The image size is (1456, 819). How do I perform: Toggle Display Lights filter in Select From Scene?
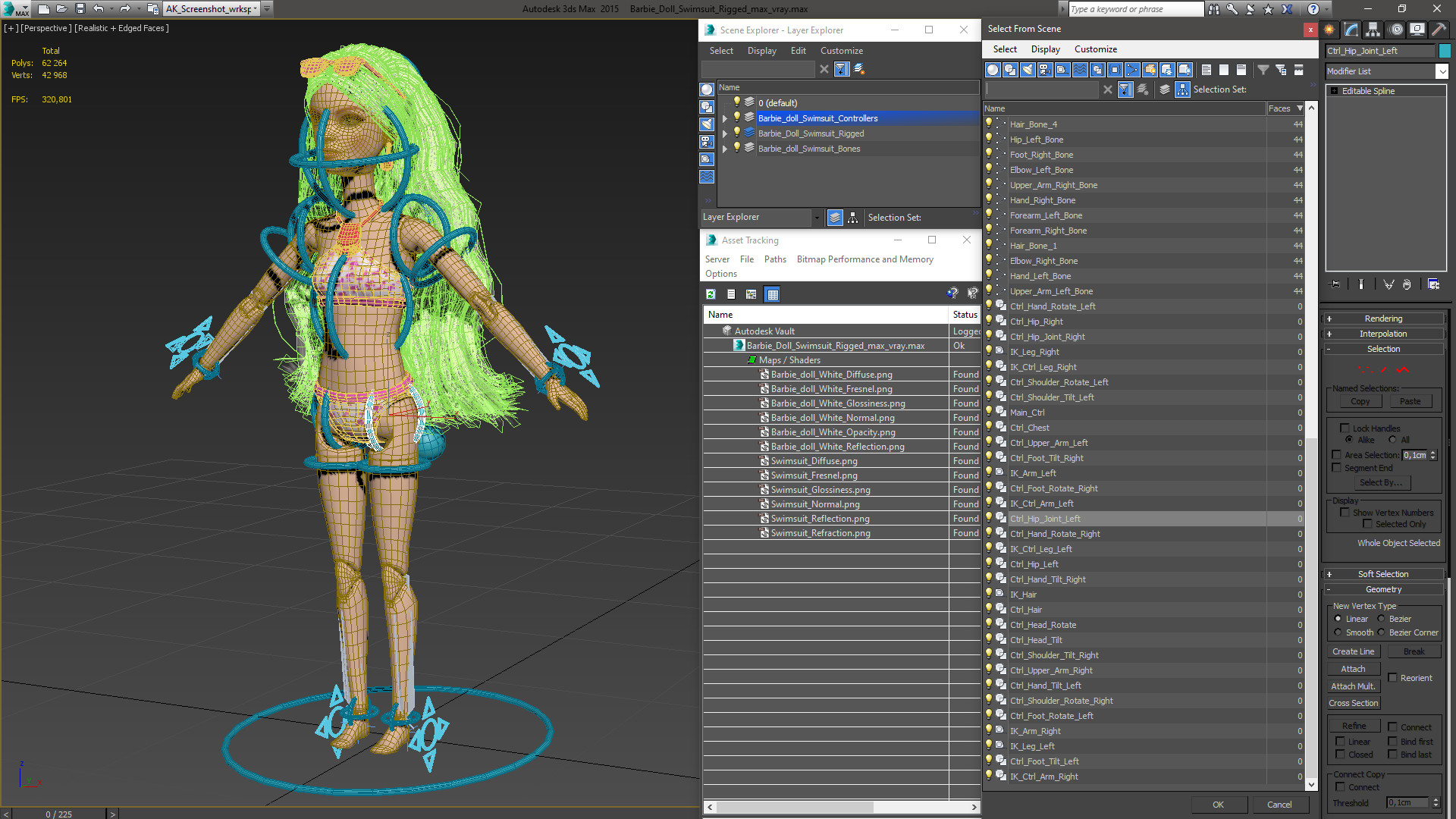point(1028,70)
